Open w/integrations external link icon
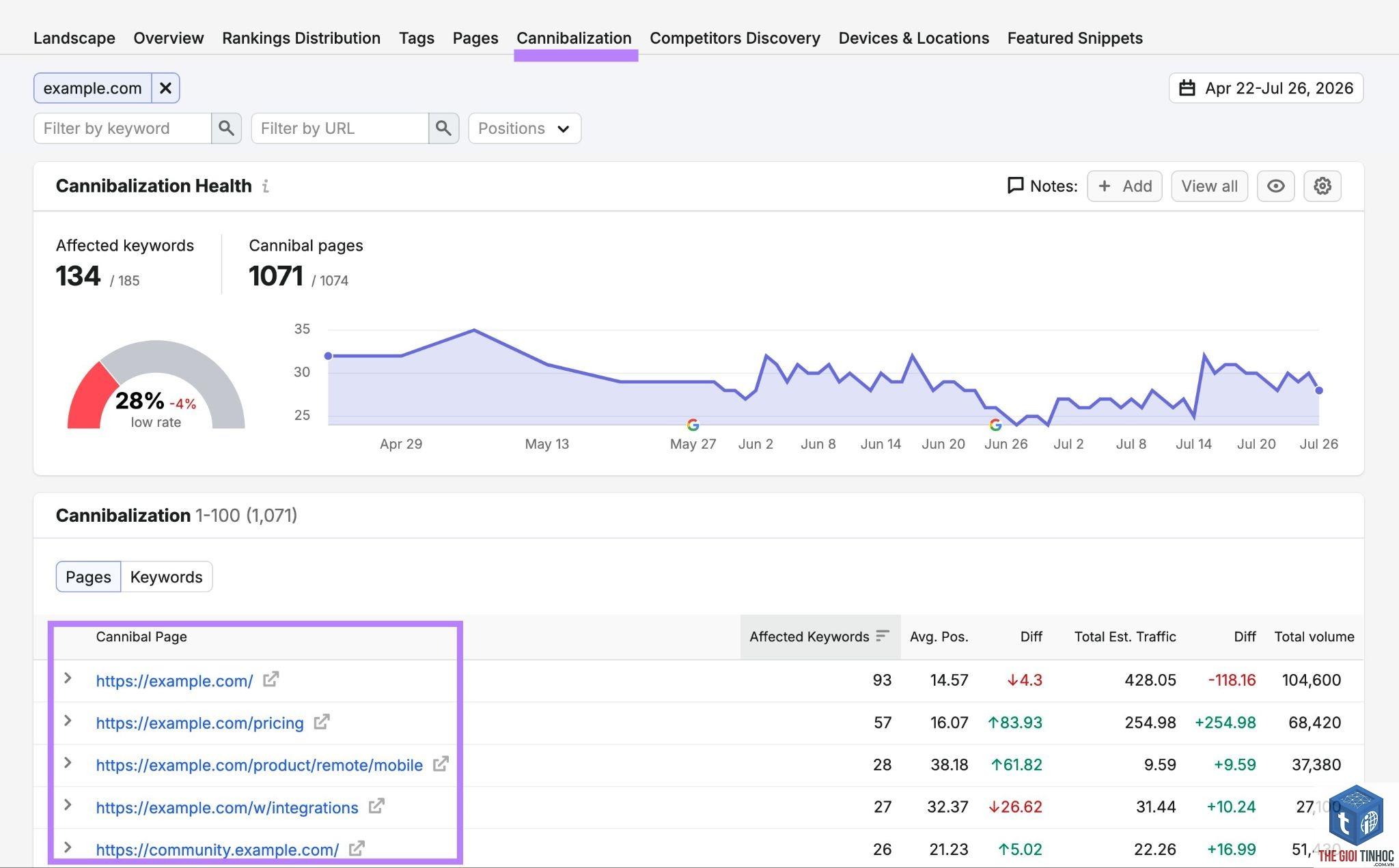Viewport: 1399px width, 868px height. click(x=376, y=807)
